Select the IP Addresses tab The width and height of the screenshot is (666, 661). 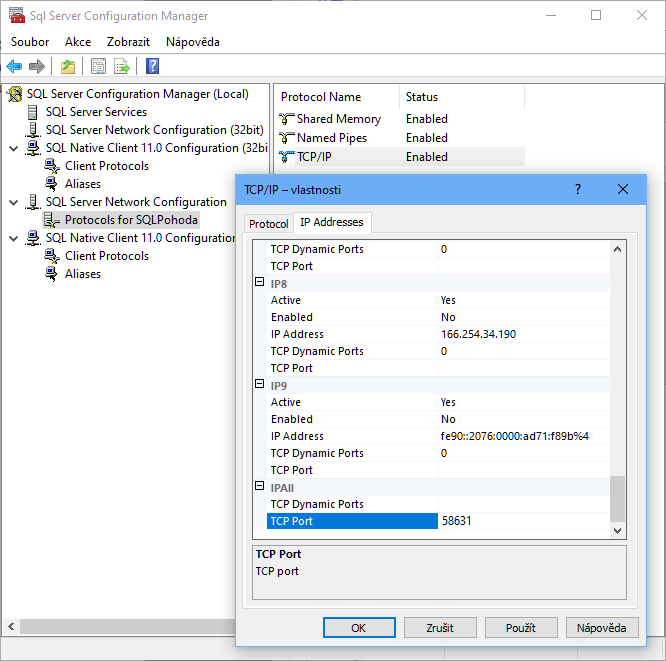(332, 222)
